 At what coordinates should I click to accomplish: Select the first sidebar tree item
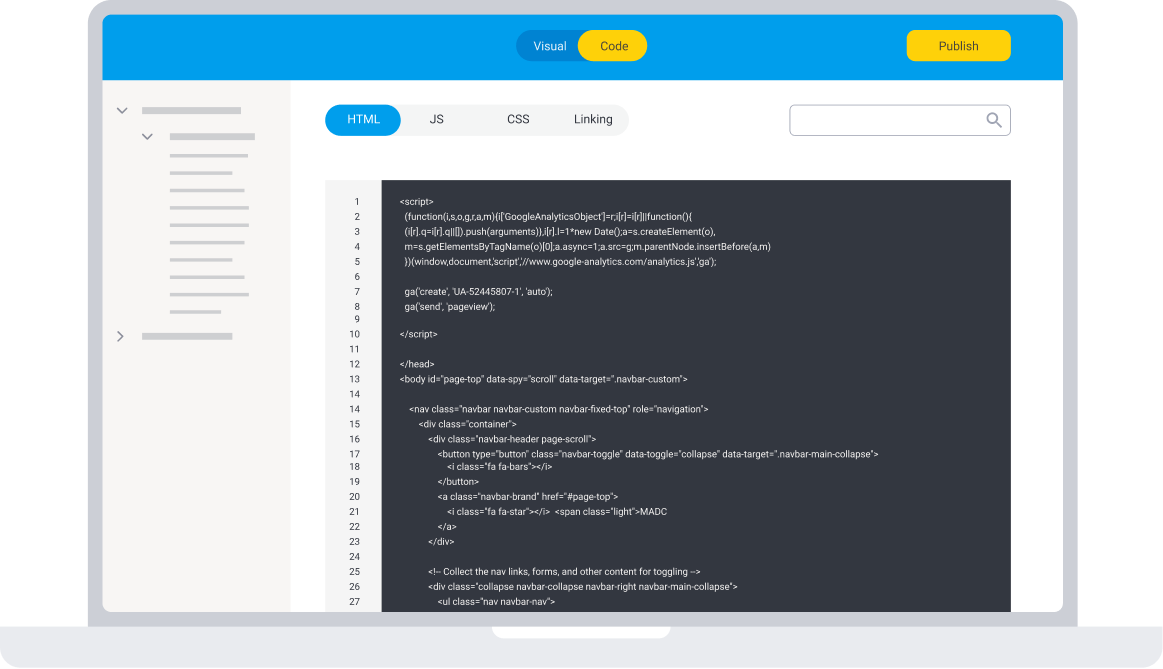tap(190, 110)
